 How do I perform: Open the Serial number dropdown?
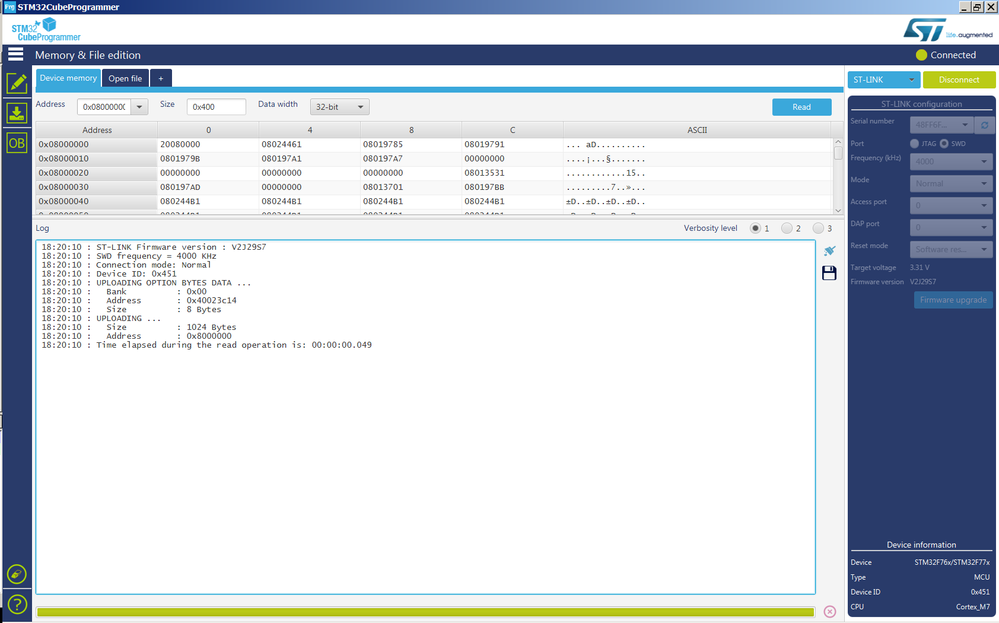coord(941,125)
